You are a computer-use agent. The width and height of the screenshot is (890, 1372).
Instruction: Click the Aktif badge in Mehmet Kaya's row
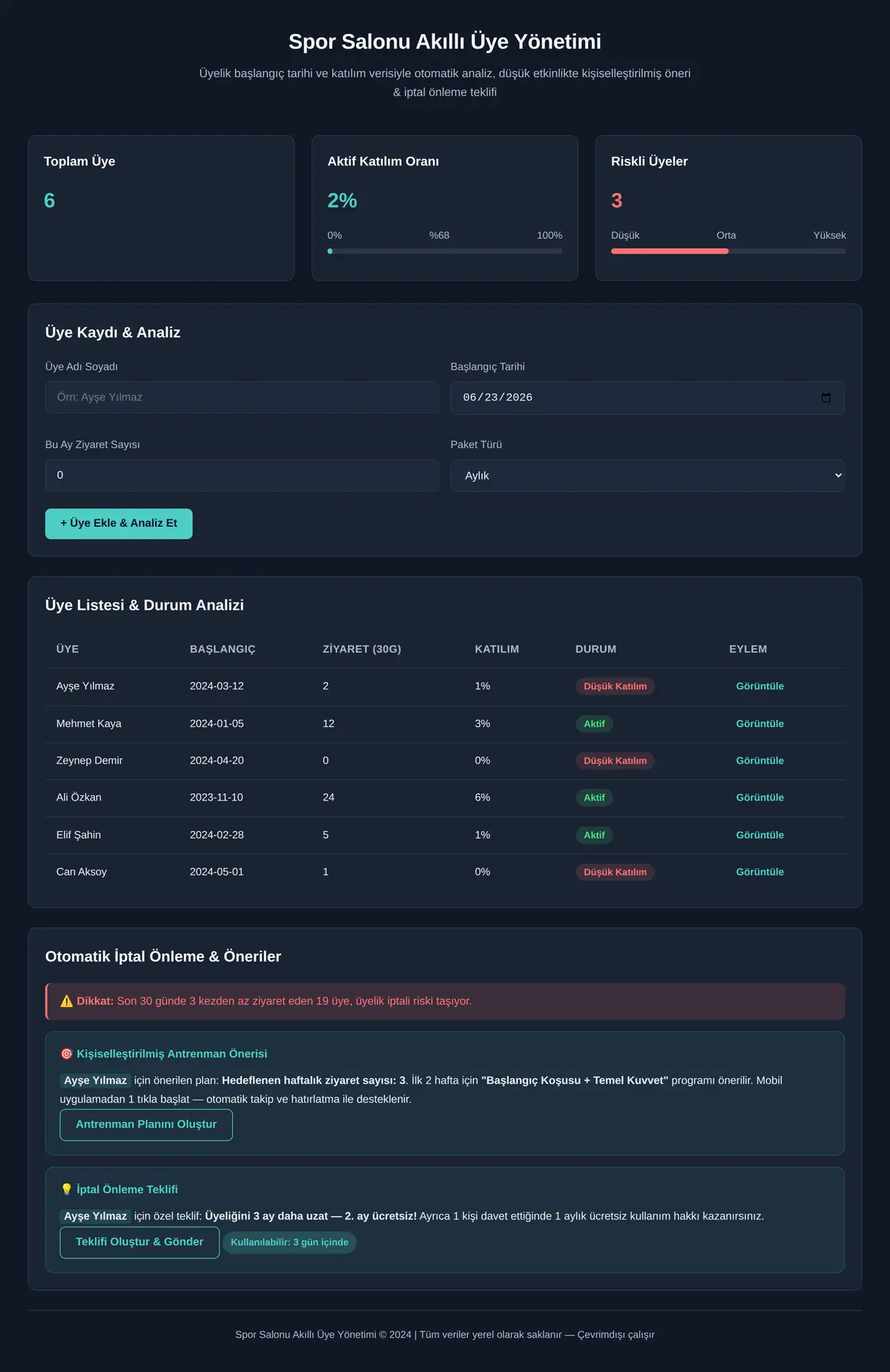(x=594, y=723)
